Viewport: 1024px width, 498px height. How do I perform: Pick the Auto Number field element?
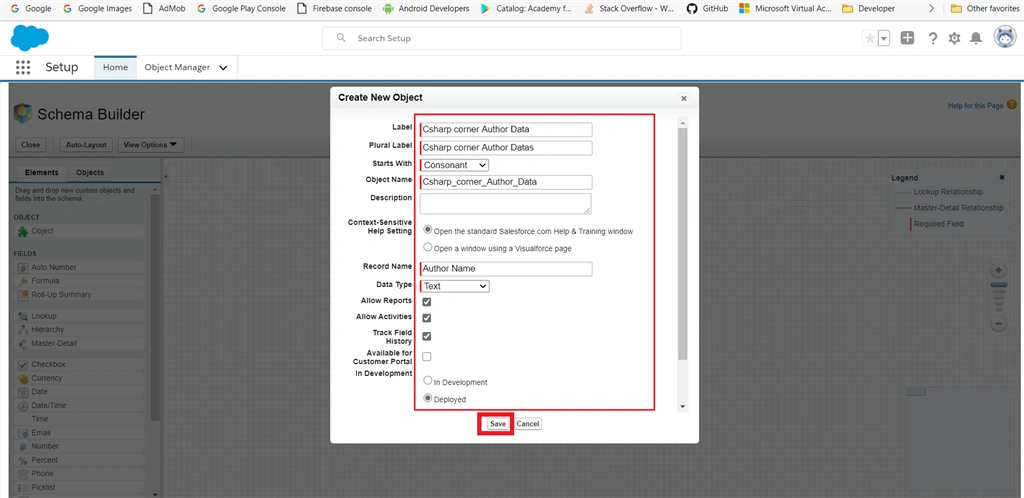point(79,267)
